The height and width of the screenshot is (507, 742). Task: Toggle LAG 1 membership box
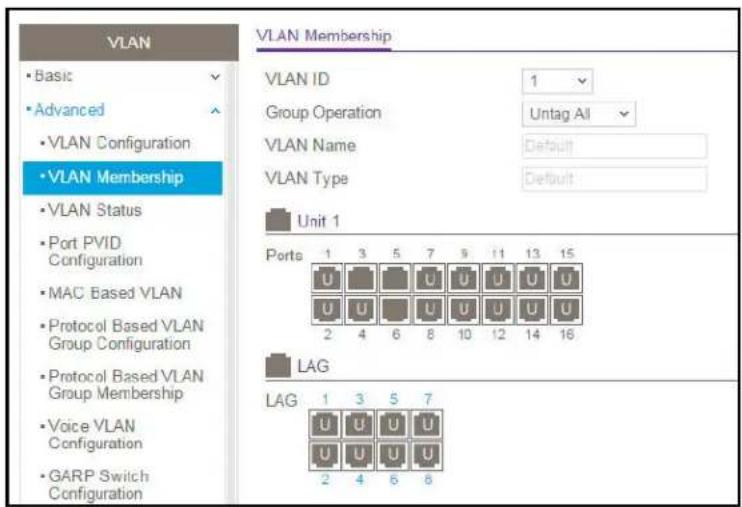(325, 424)
